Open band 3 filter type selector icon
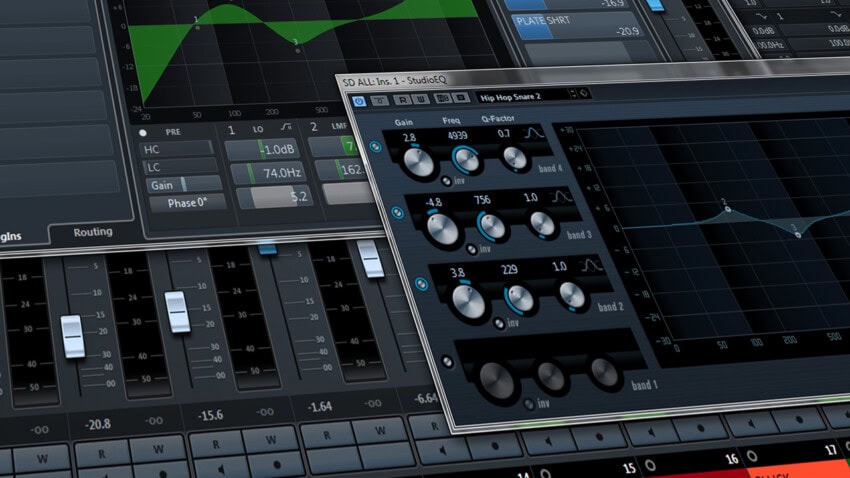This screenshot has width=850, height=478. (x=561, y=197)
